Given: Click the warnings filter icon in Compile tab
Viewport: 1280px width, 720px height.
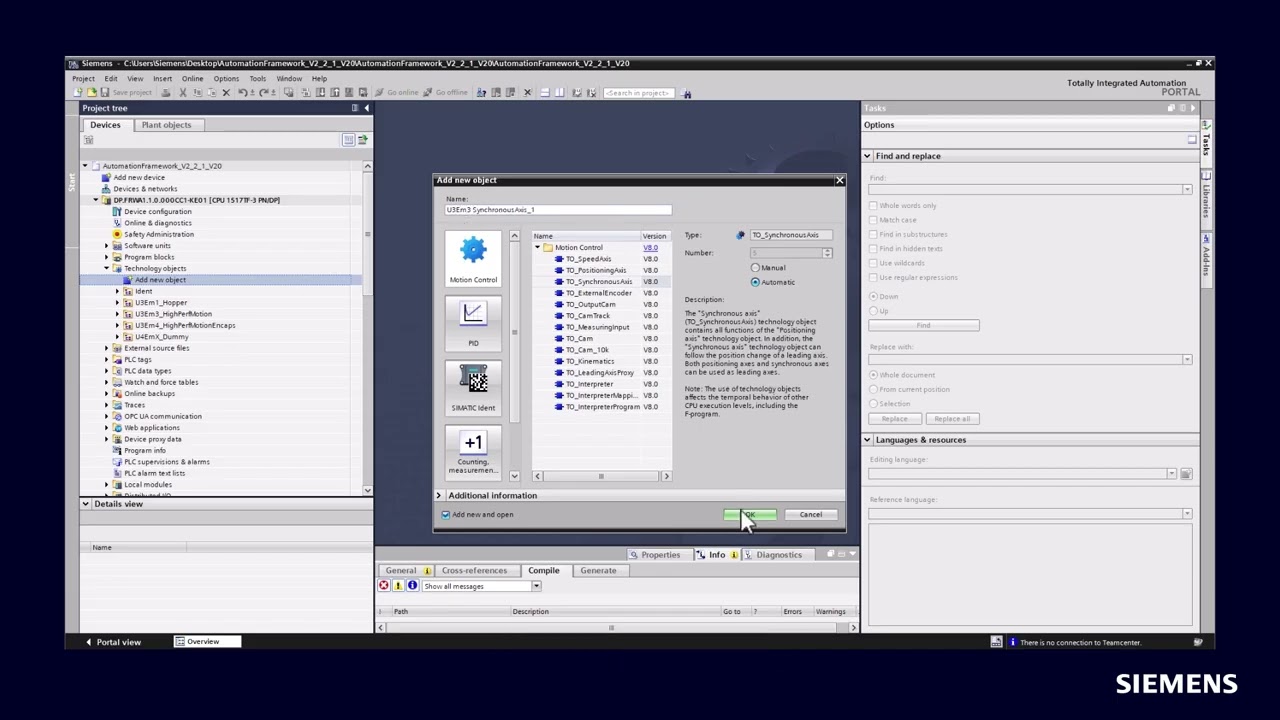Looking at the screenshot, I should click(398, 586).
